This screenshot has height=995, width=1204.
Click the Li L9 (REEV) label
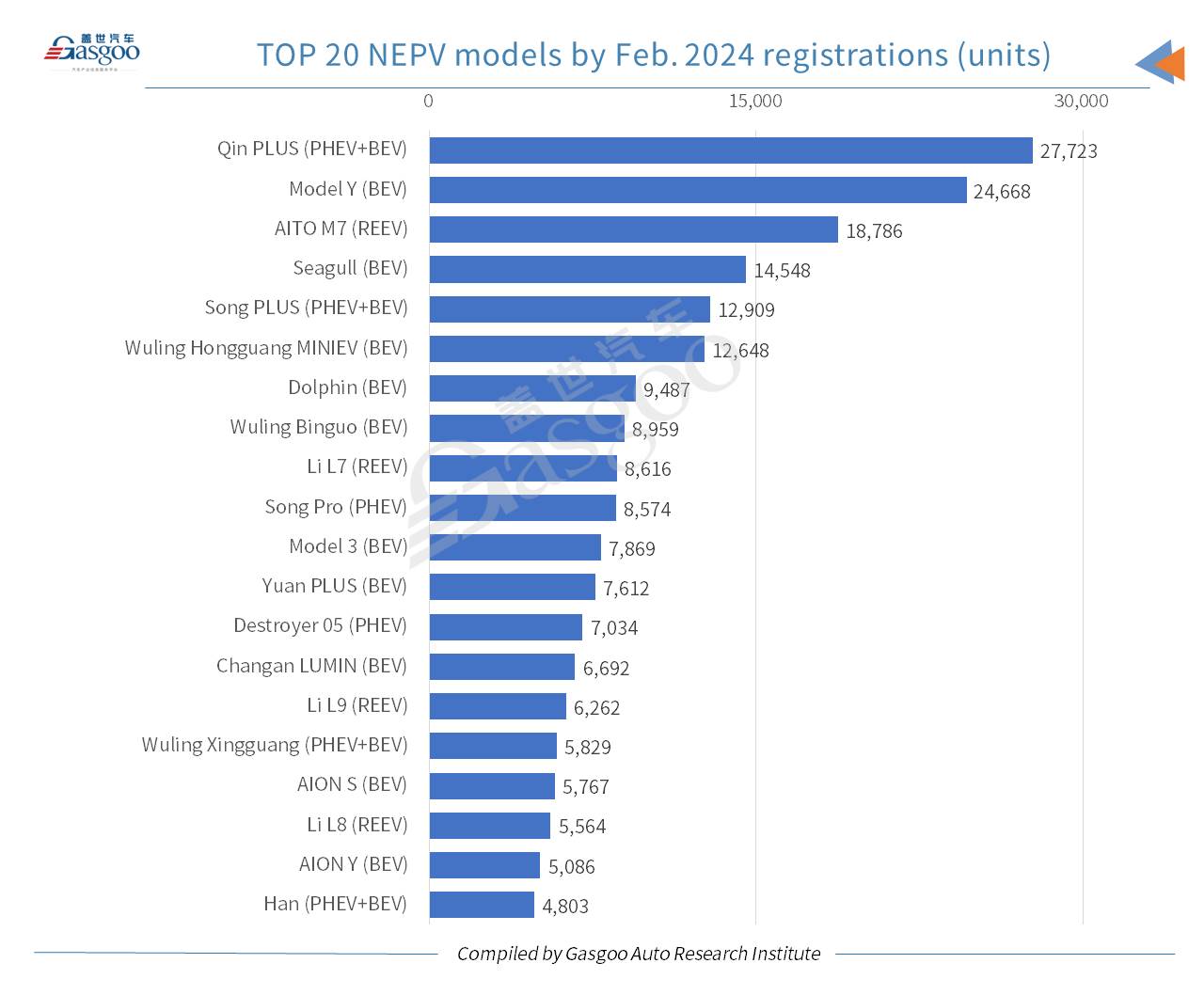(357, 705)
